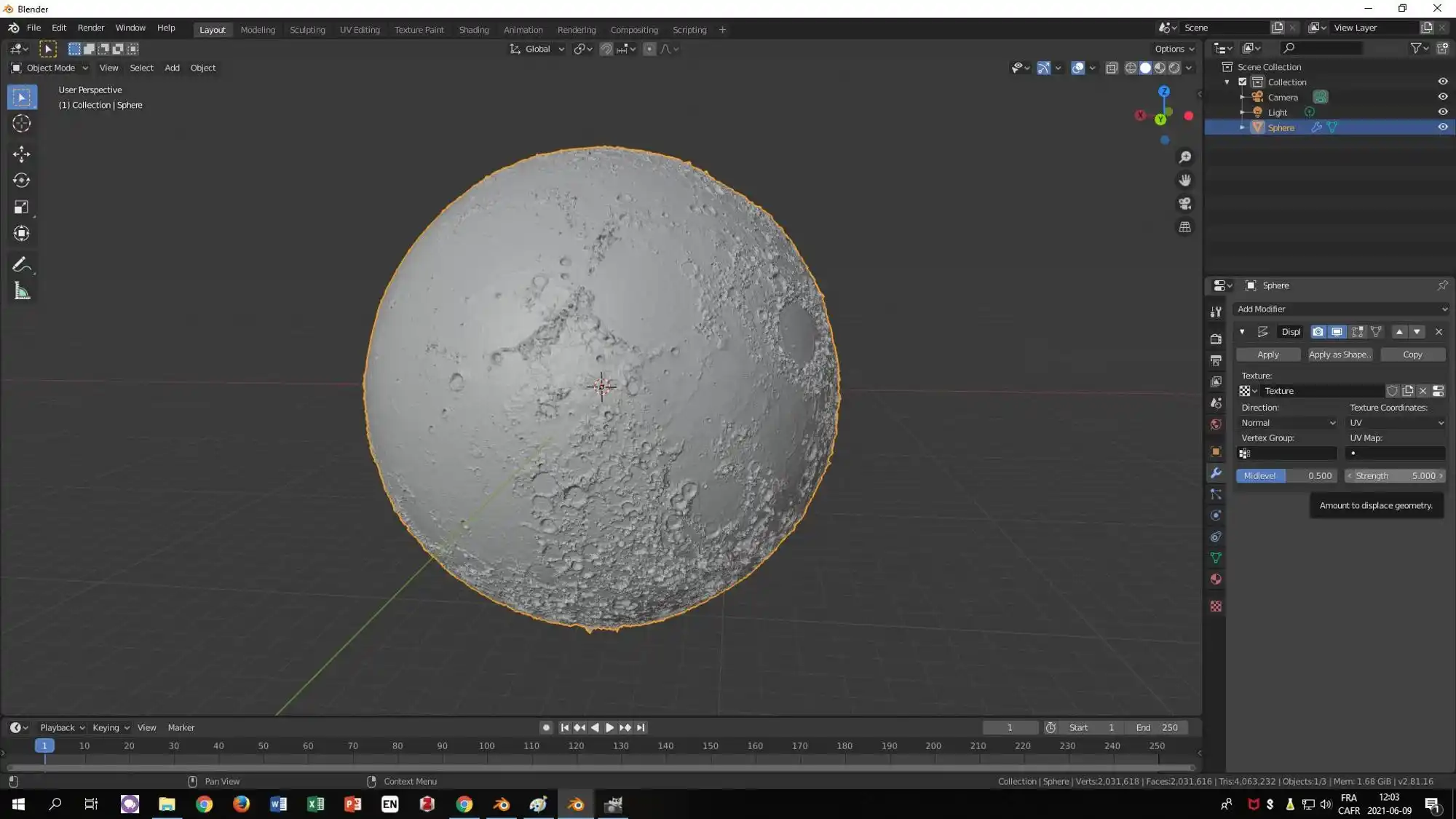Open the Material properties tab
1456x819 pixels.
click(x=1215, y=579)
